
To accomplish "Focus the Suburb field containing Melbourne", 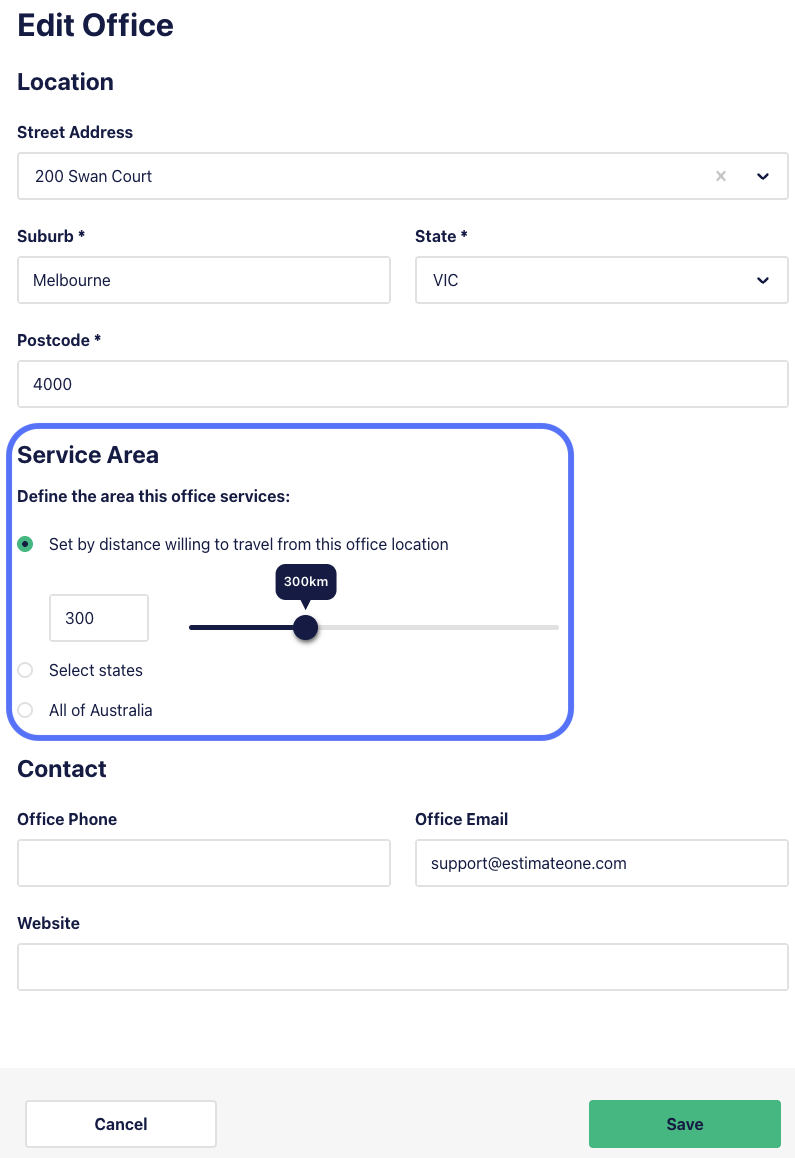I will point(204,280).
